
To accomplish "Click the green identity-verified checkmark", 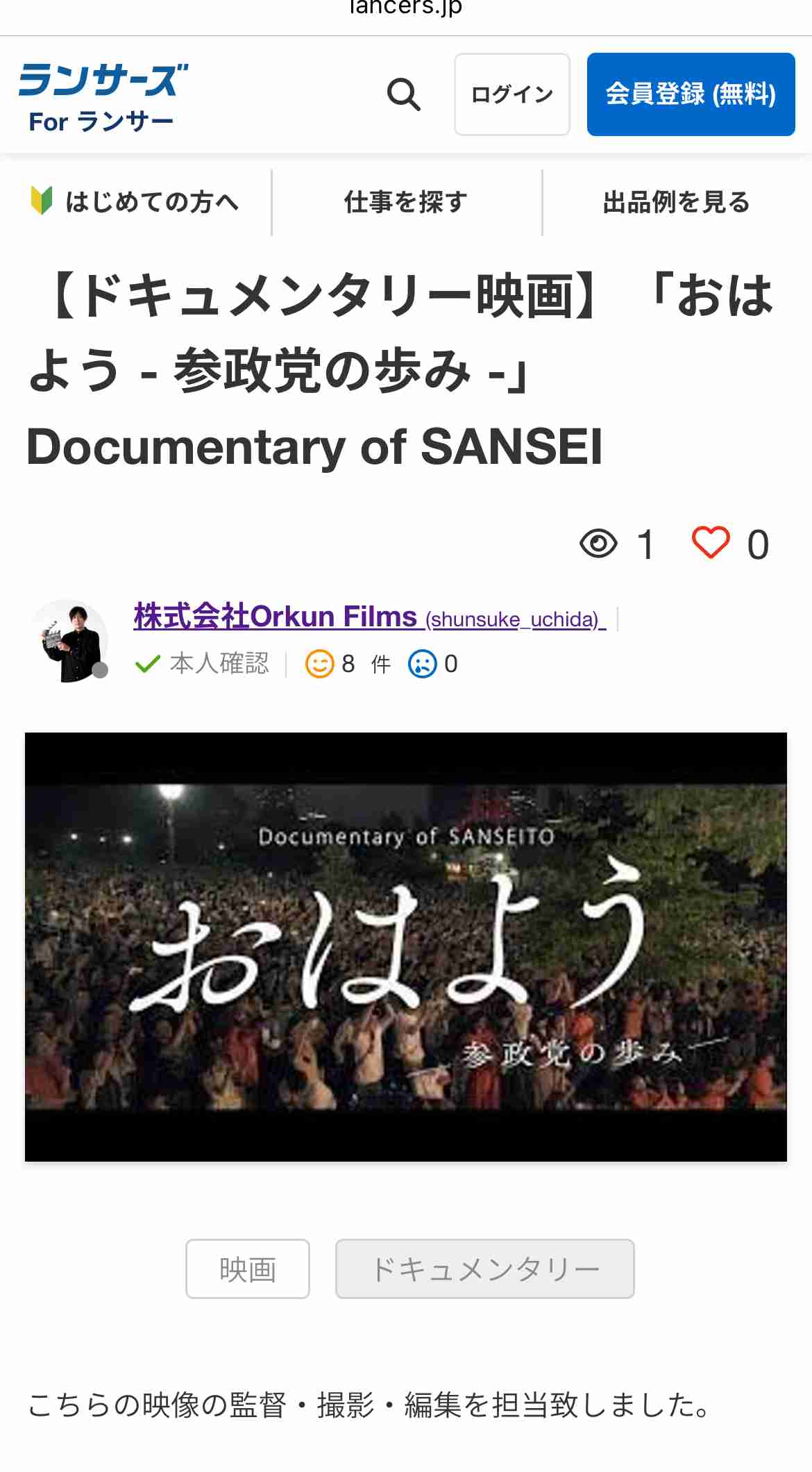I will click(147, 664).
